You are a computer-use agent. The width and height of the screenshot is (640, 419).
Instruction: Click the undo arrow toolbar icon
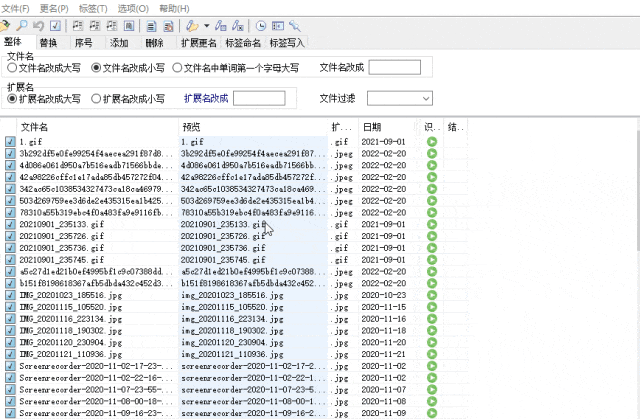[38, 26]
